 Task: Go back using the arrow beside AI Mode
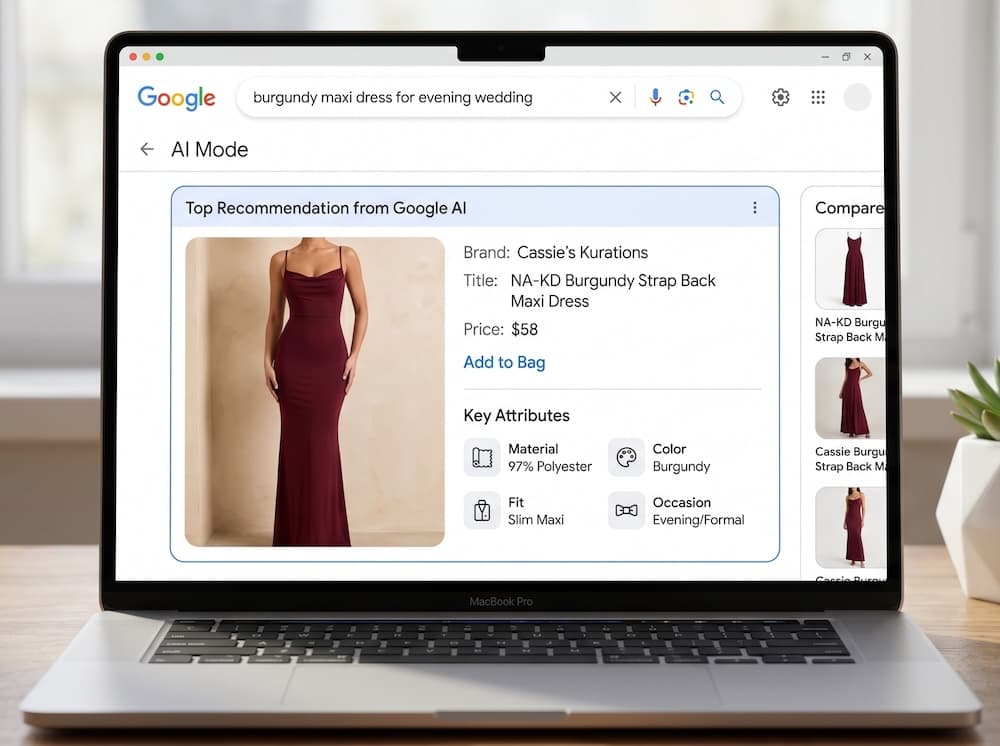click(147, 149)
